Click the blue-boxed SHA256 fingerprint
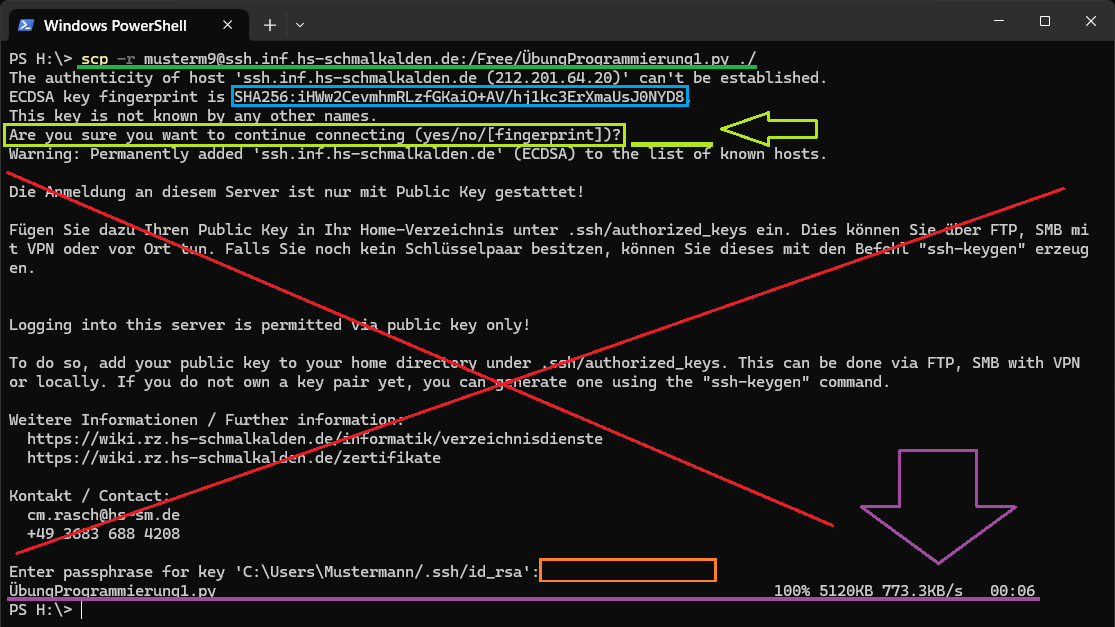 click(x=460, y=97)
